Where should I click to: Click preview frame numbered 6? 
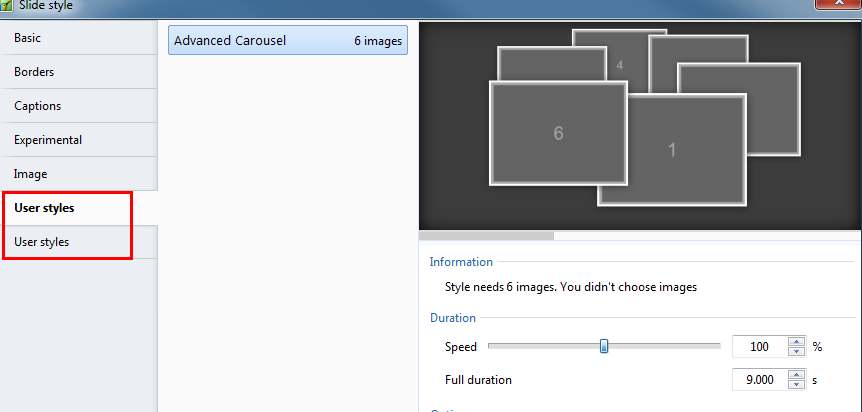click(x=557, y=133)
